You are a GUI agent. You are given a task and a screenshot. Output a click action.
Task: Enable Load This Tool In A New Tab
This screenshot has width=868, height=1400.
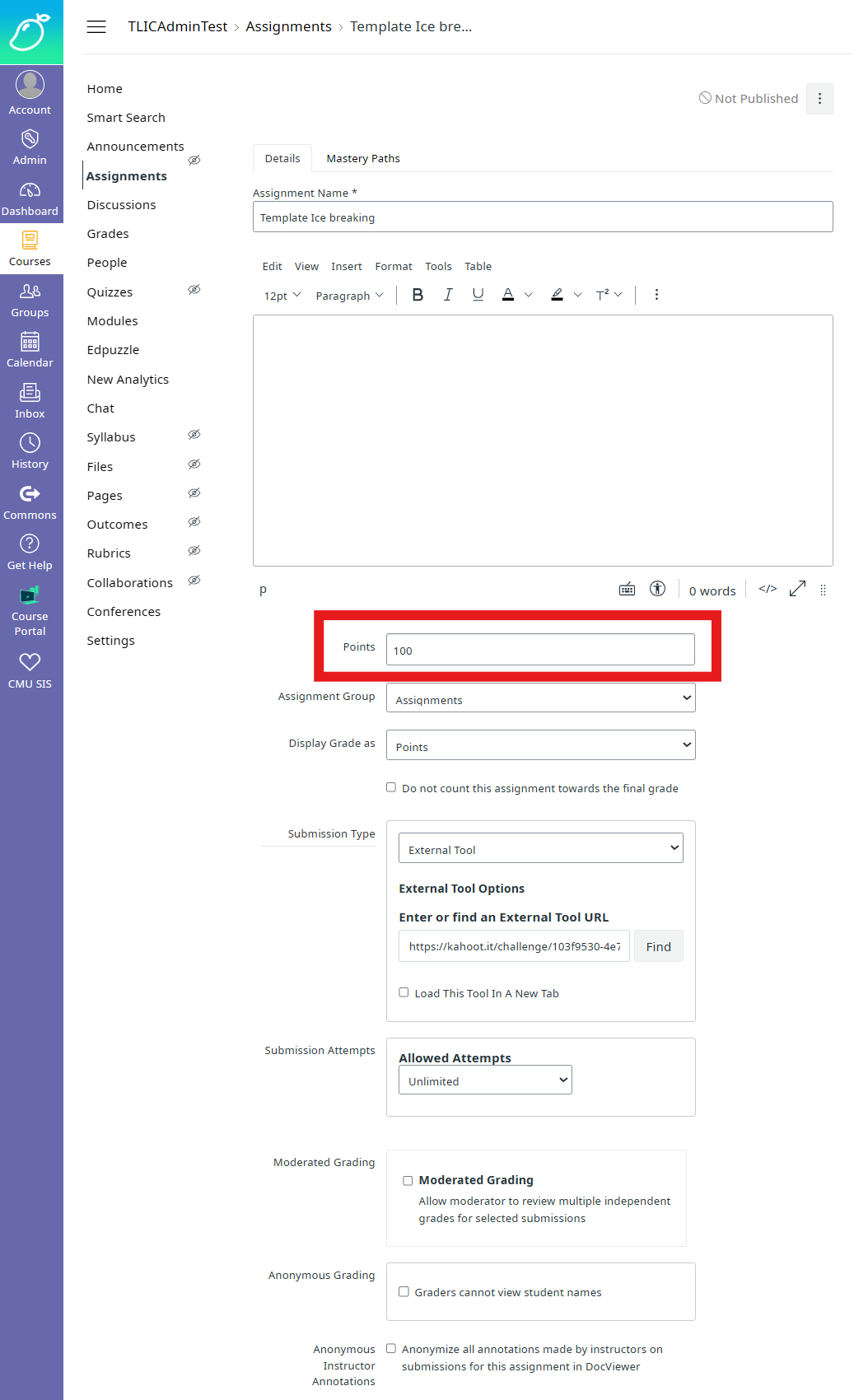(x=404, y=992)
